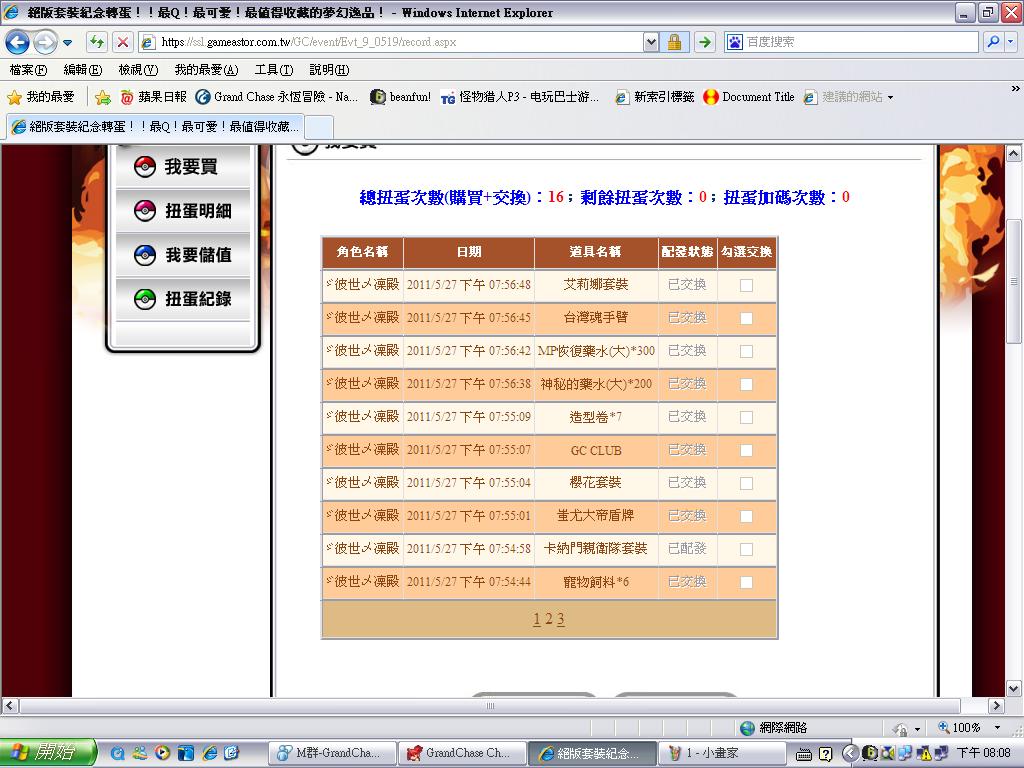Open the recent pages dropdown arrow
This screenshot has width=1024, height=768.
tap(68, 42)
